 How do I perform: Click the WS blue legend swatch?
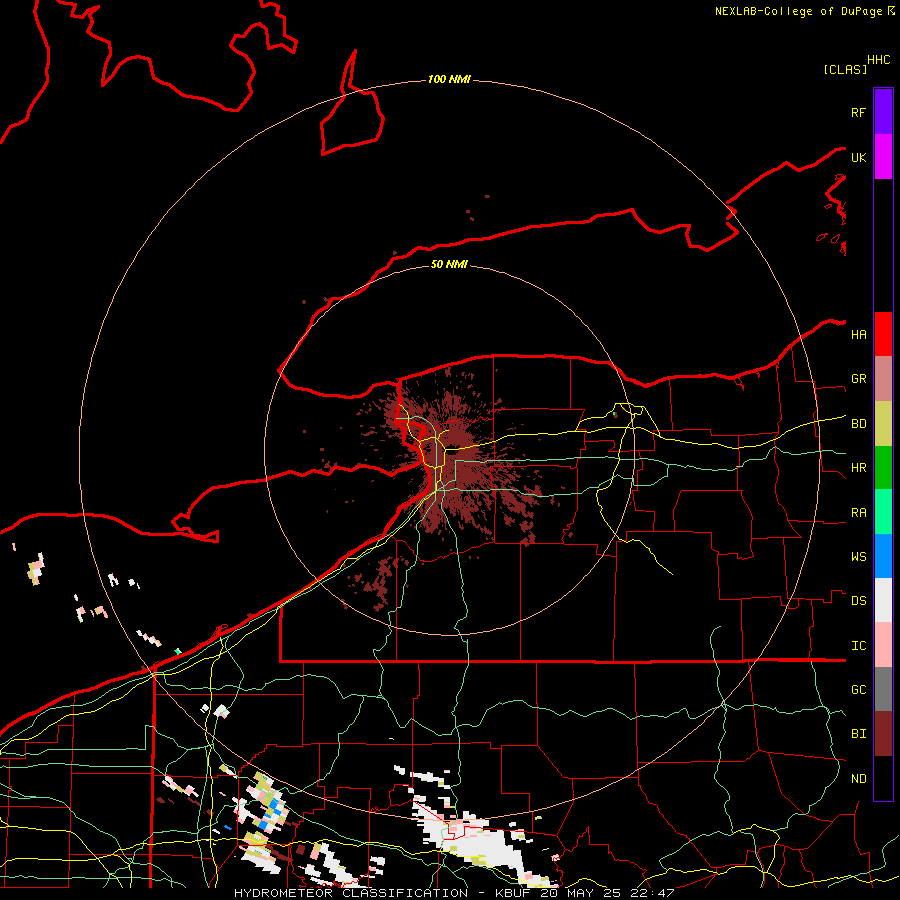pos(883,556)
